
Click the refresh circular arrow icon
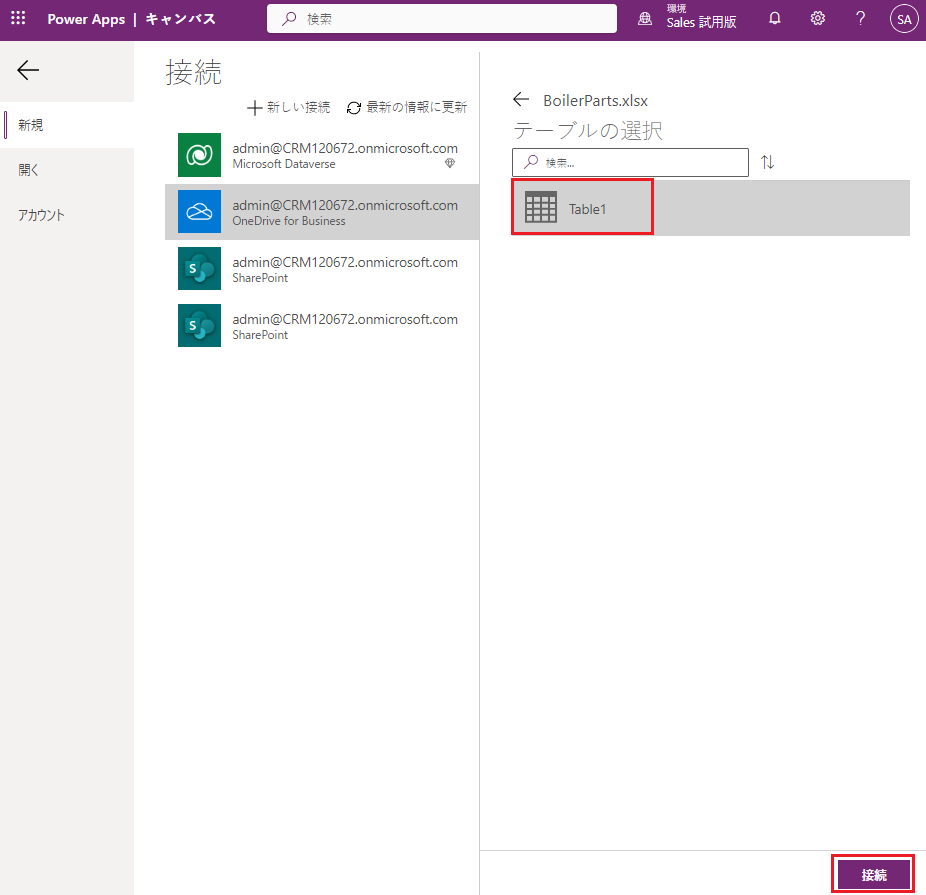click(x=354, y=107)
